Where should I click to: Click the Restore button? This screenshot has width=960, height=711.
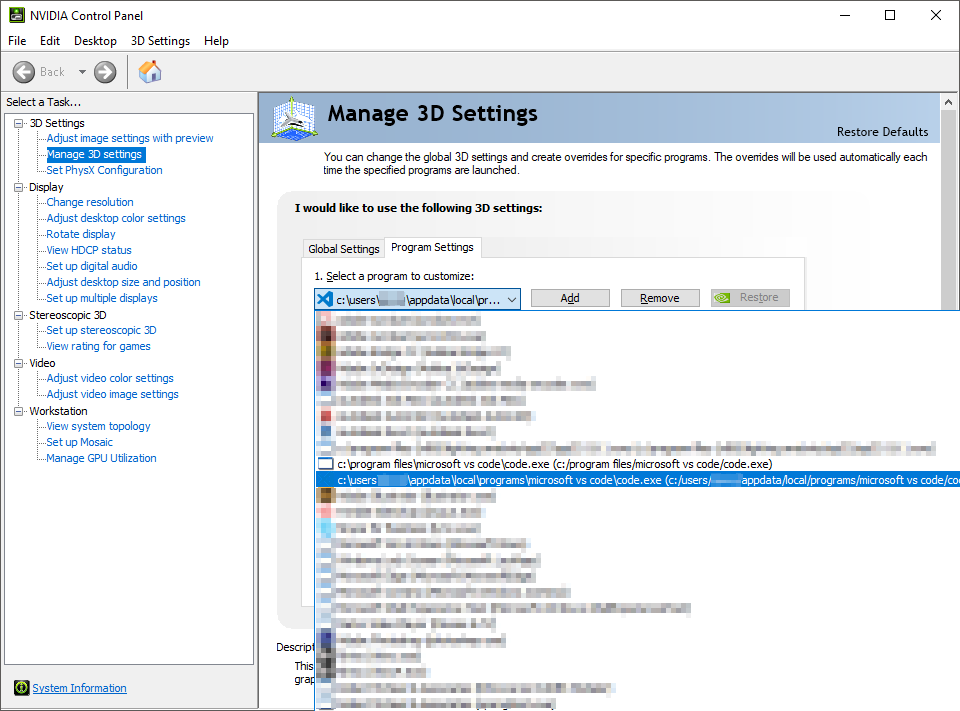[x=750, y=298]
